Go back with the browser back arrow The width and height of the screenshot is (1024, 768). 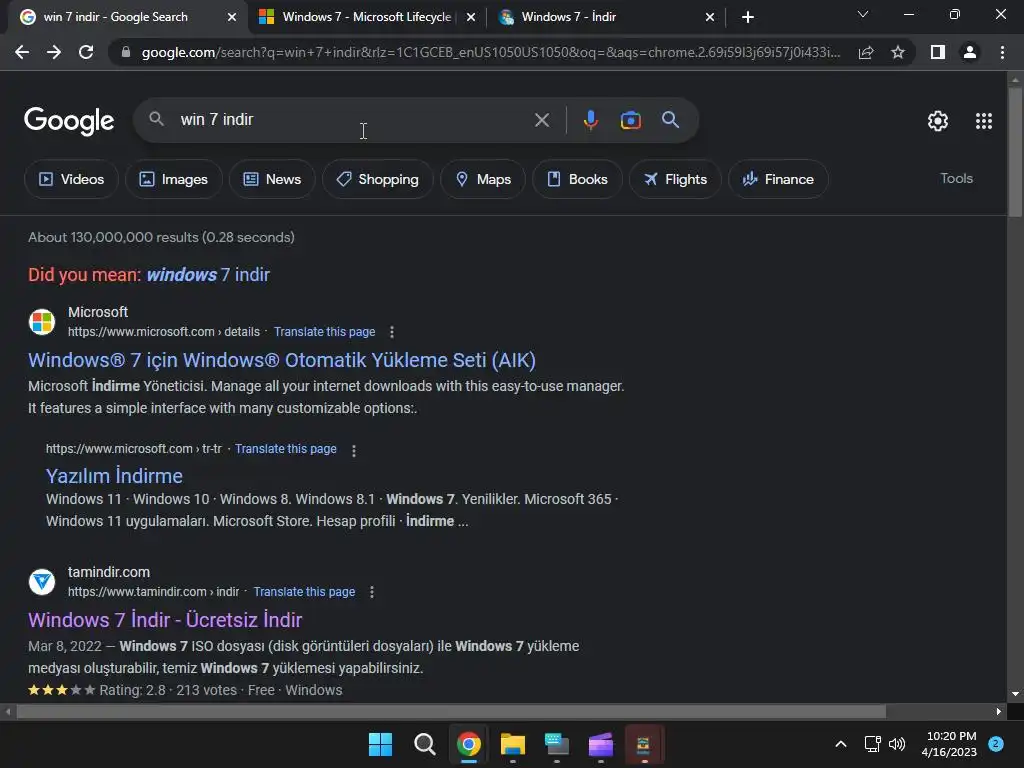pos(22,52)
